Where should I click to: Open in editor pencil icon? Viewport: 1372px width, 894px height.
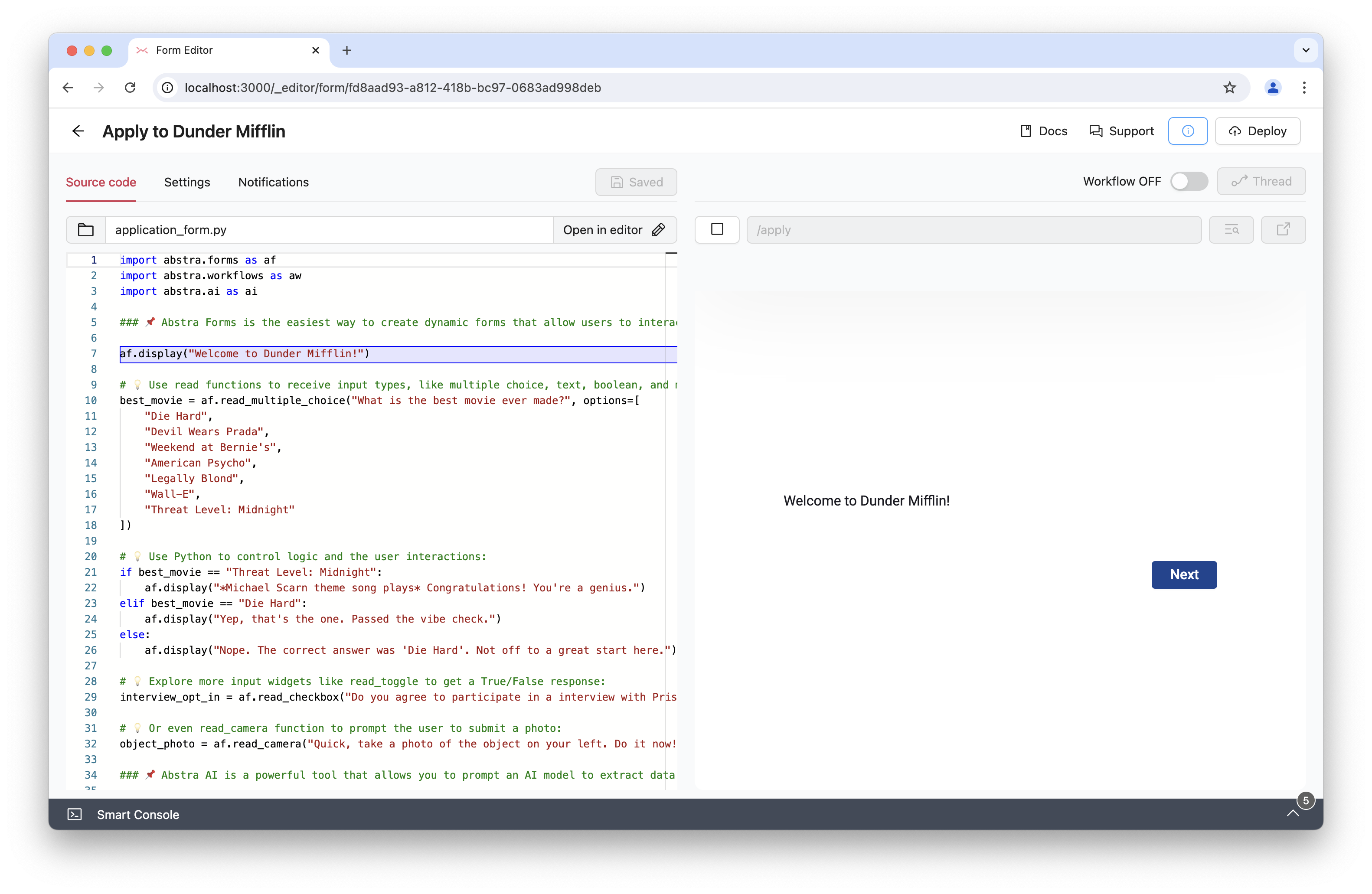(x=659, y=229)
